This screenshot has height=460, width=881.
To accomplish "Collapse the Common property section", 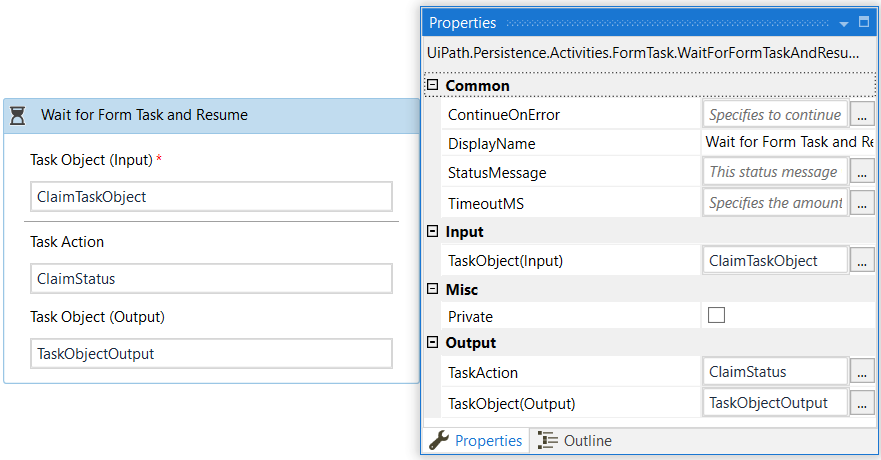I will (x=432, y=86).
